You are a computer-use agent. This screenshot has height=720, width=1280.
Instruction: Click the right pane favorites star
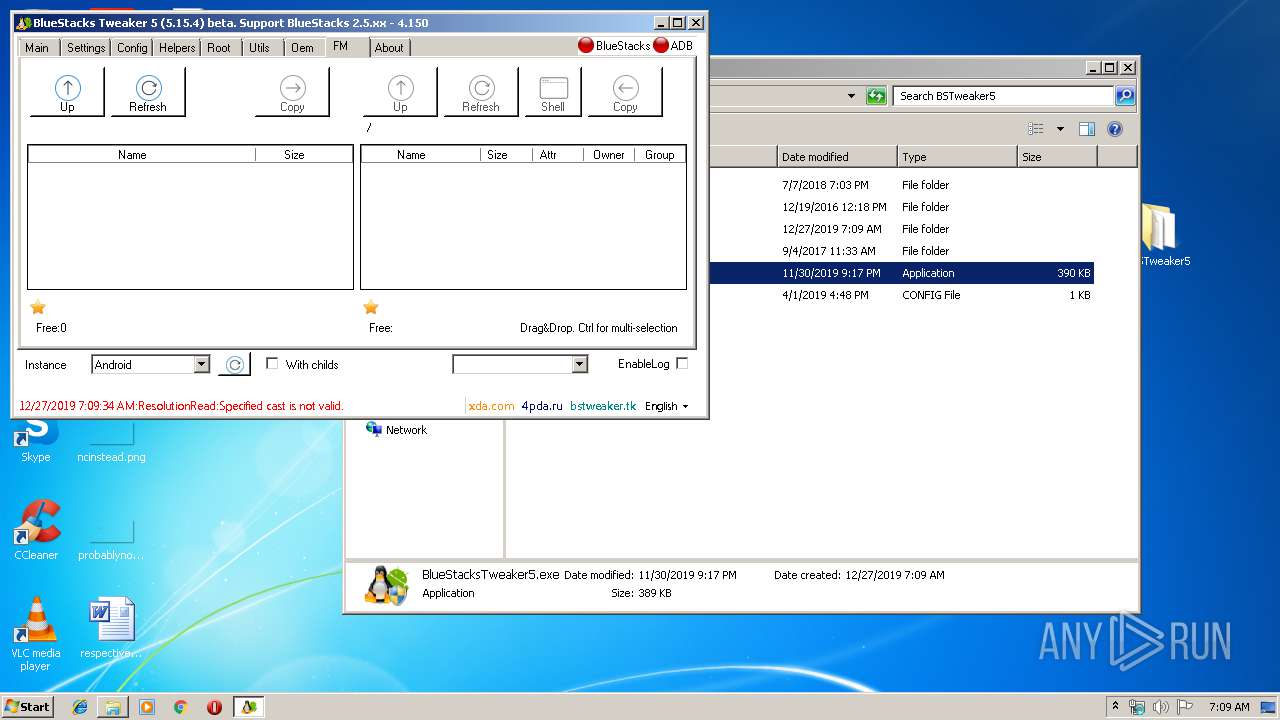(371, 307)
